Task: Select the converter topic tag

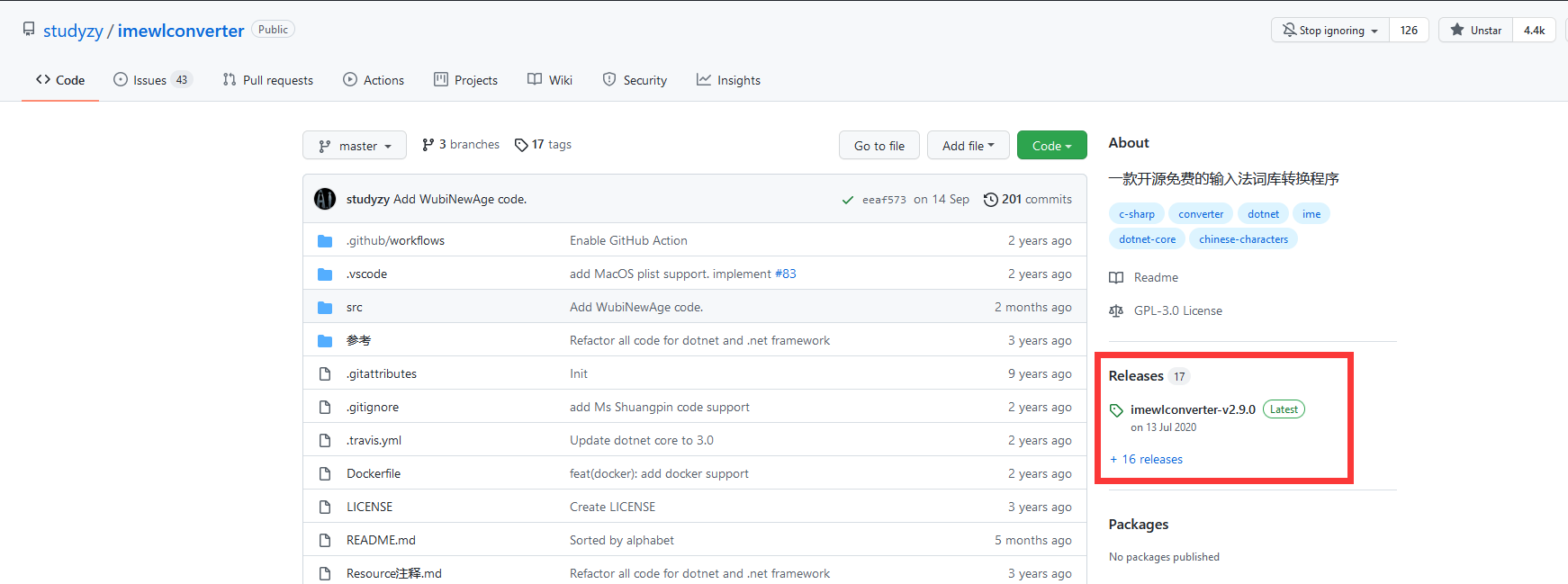Action: [x=1201, y=214]
